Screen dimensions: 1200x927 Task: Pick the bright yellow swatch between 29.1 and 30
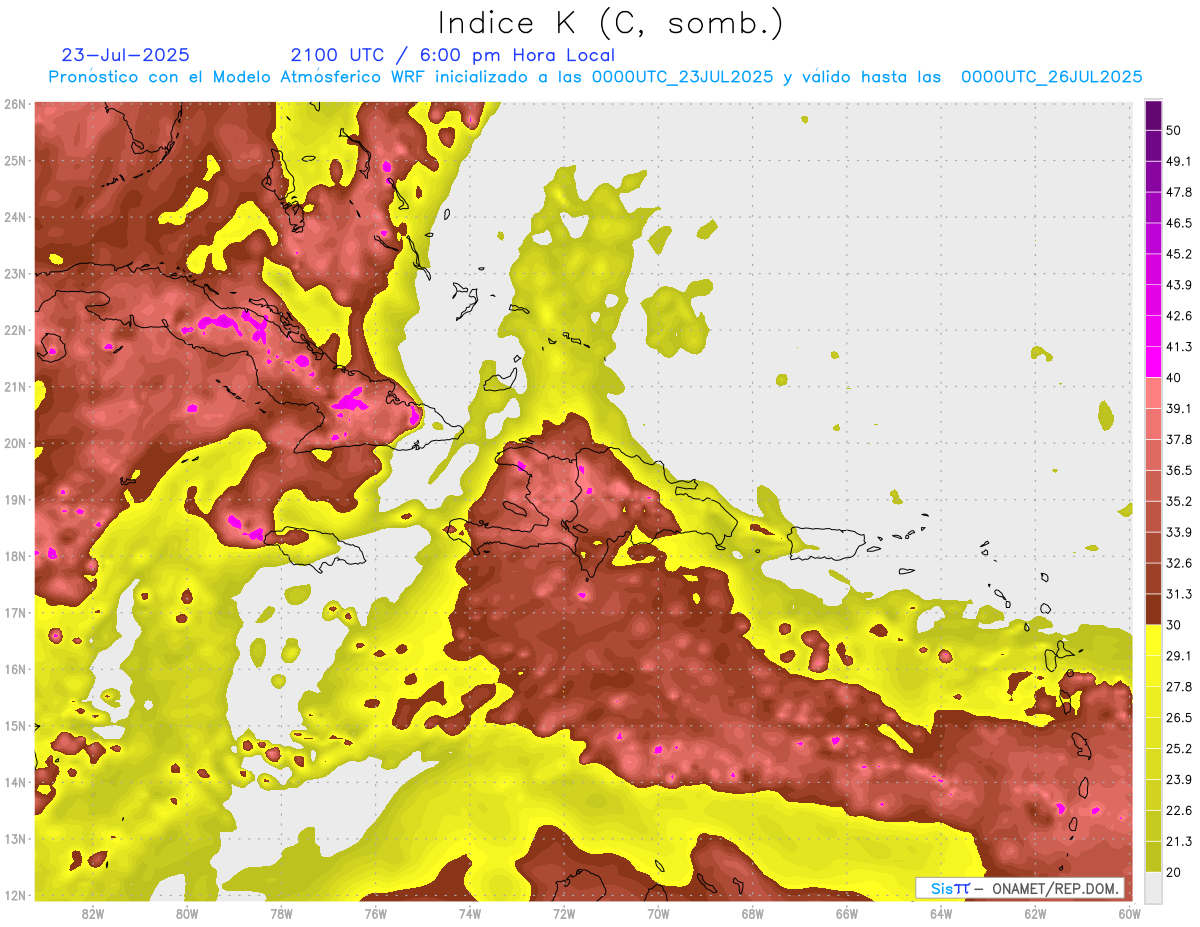pyautogui.click(x=1153, y=640)
